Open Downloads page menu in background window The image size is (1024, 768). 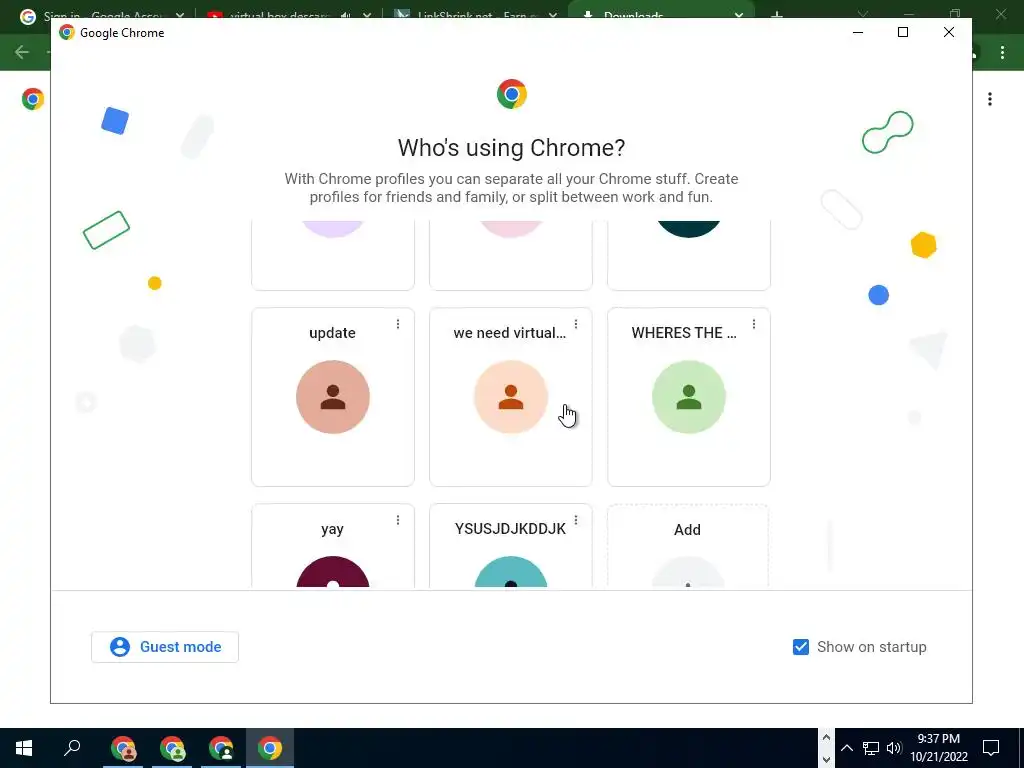(x=990, y=99)
